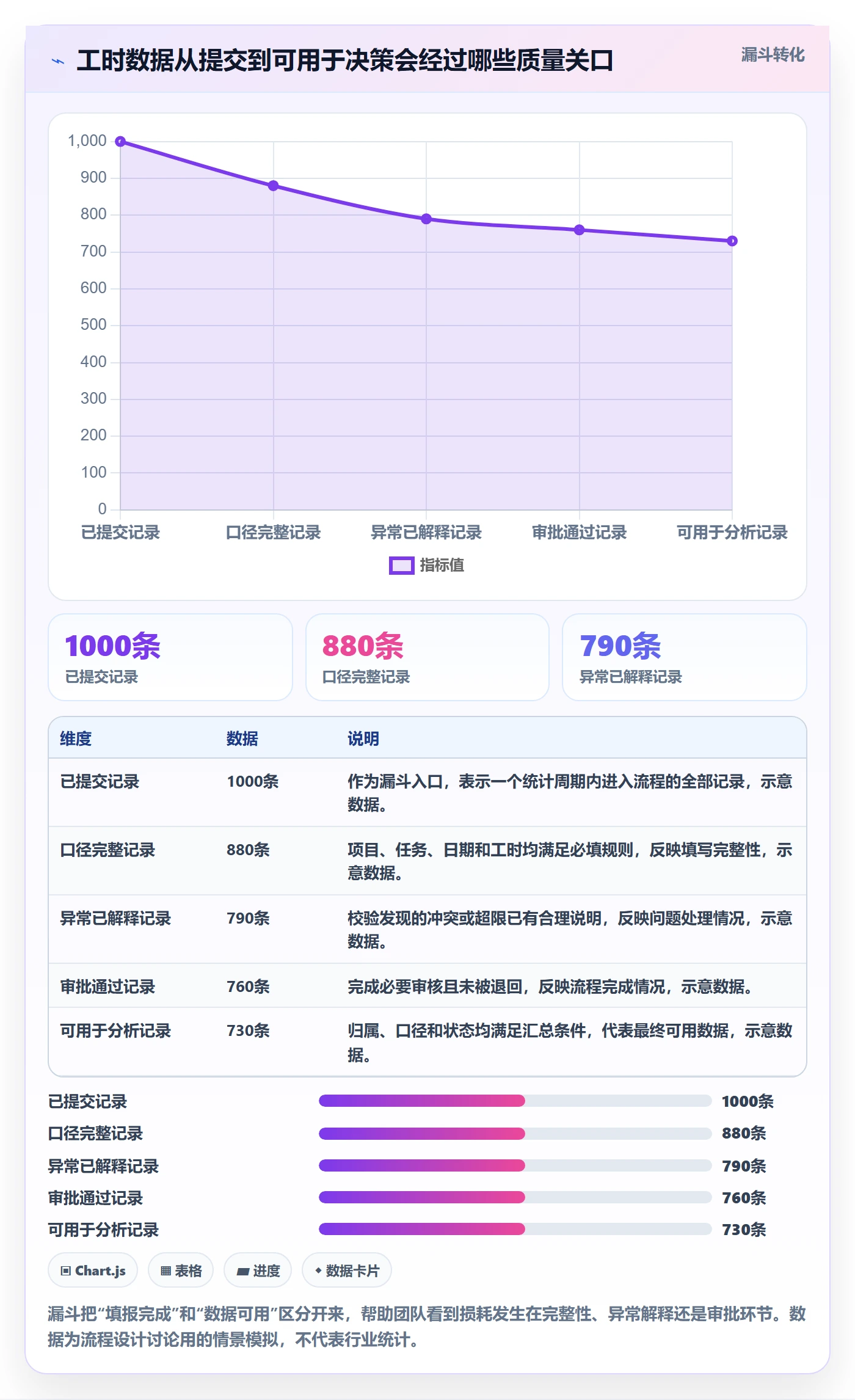Click the 维度 column header
The width and height of the screenshot is (855, 1400).
(x=76, y=738)
